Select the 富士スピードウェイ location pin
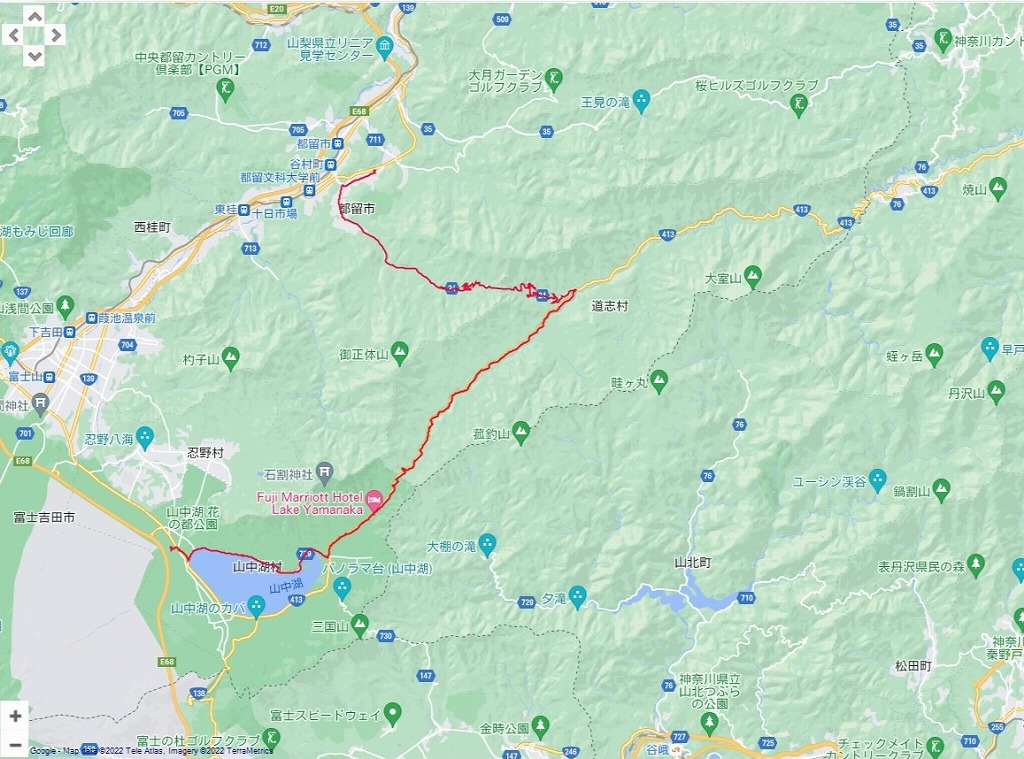 [x=392, y=713]
